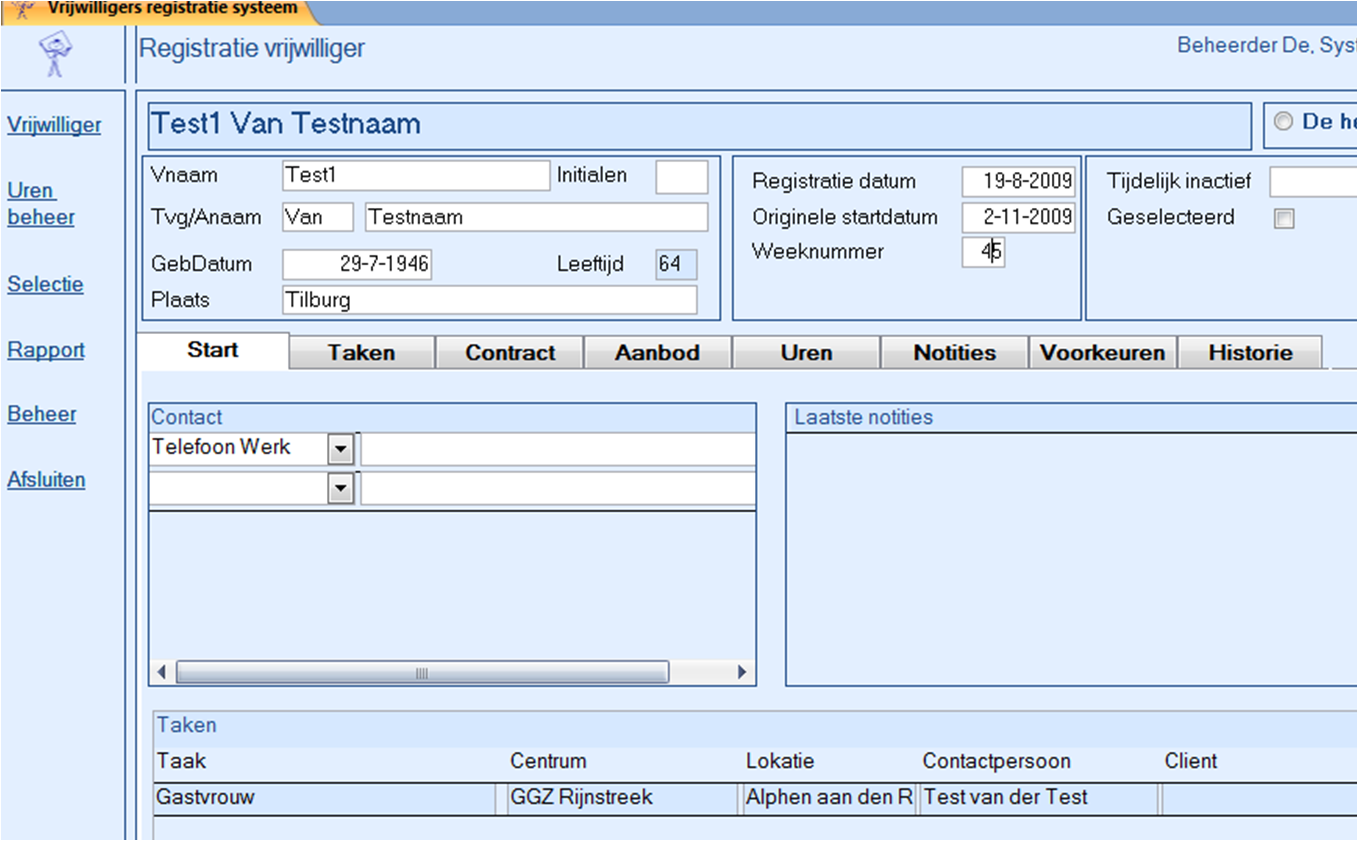Click the Laatste notities panel header

click(x=1071, y=417)
